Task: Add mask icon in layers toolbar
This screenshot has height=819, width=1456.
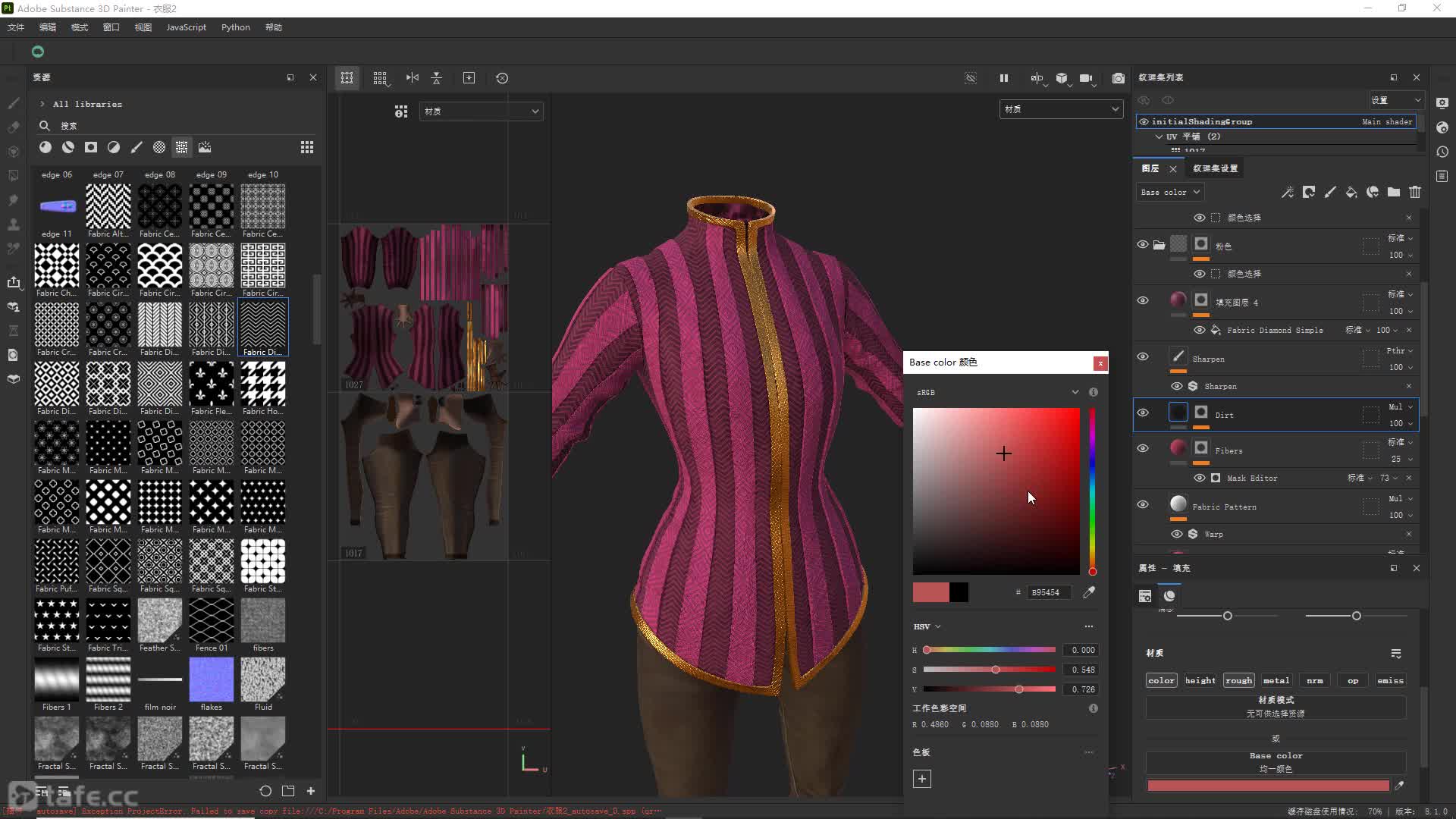Action: (x=1309, y=192)
